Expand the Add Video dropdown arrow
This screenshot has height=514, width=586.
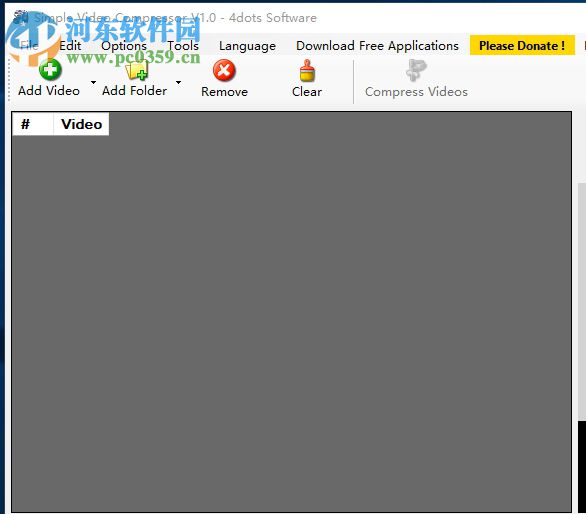93,82
